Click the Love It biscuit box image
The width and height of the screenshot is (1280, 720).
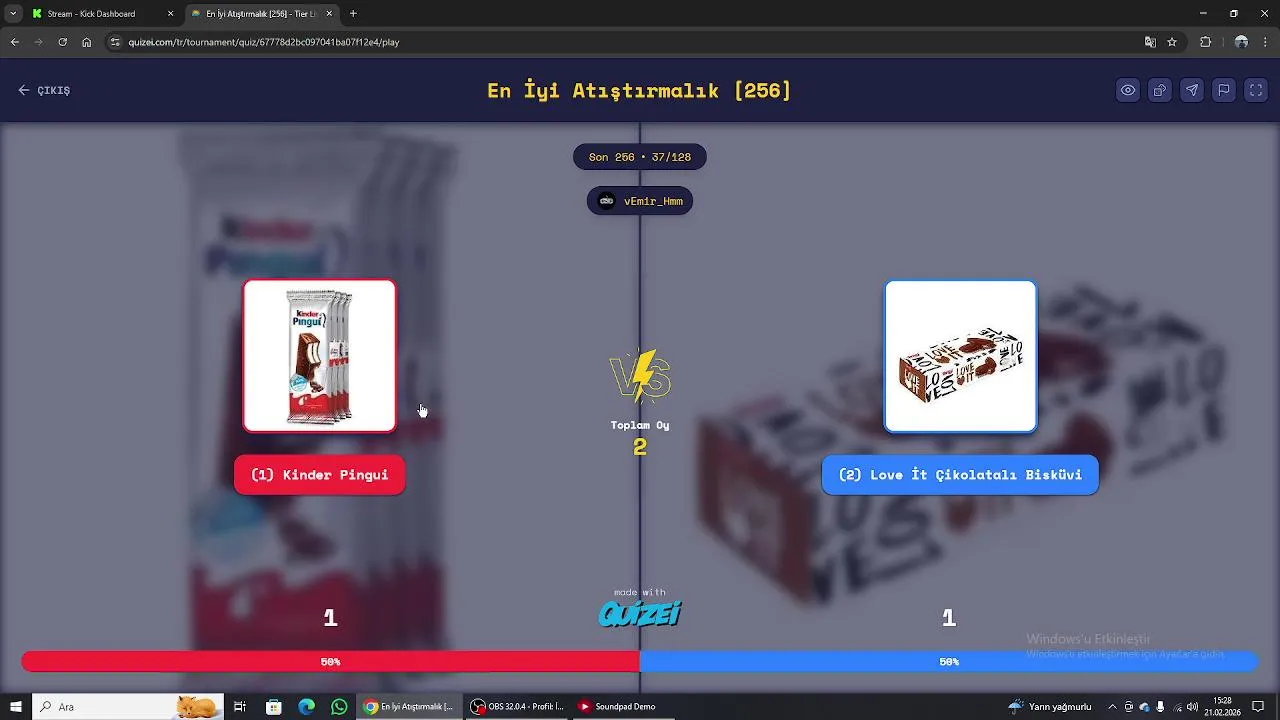[x=960, y=356]
